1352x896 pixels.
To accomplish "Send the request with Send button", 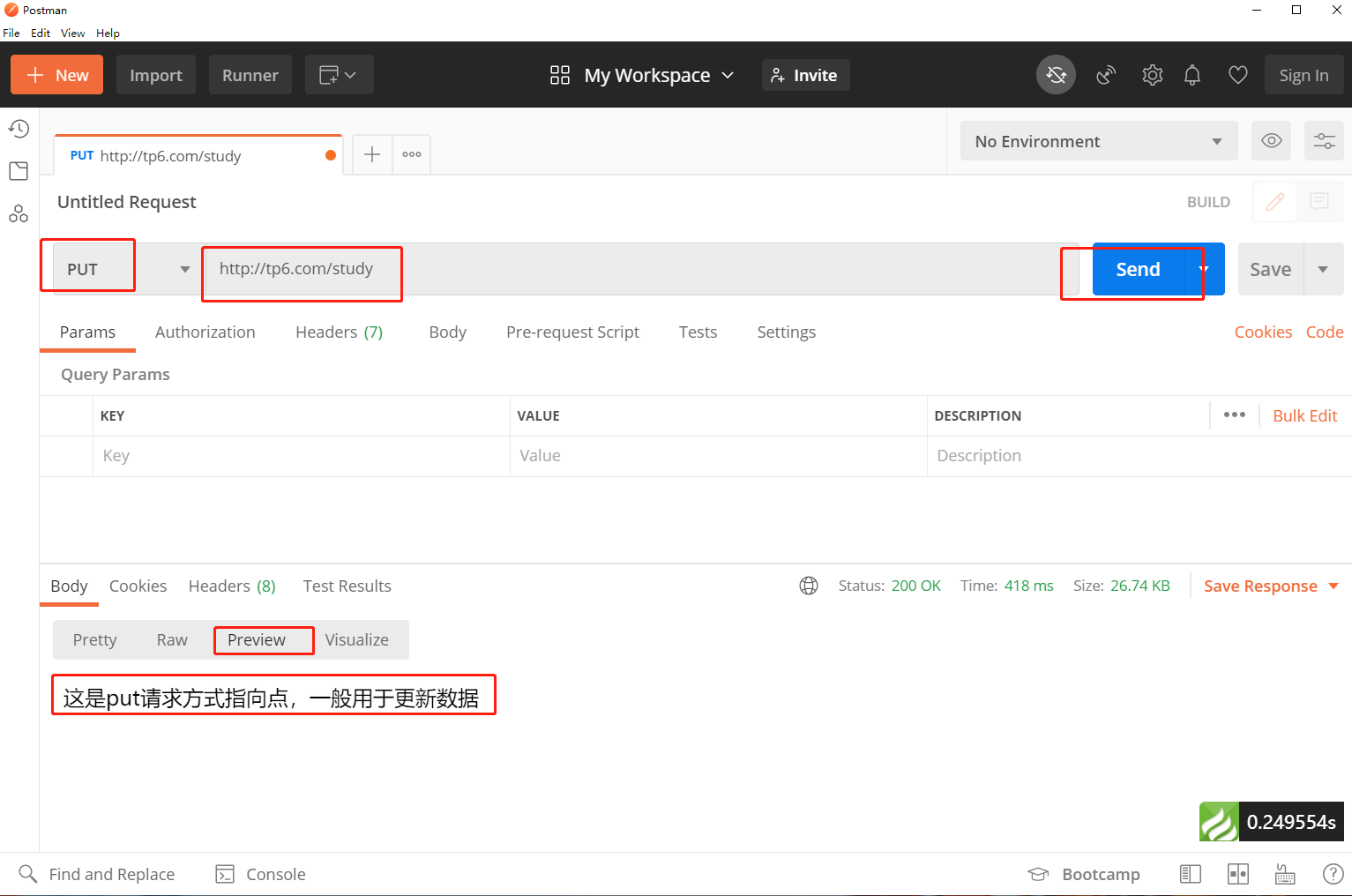I will click(x=1138, y=269).
